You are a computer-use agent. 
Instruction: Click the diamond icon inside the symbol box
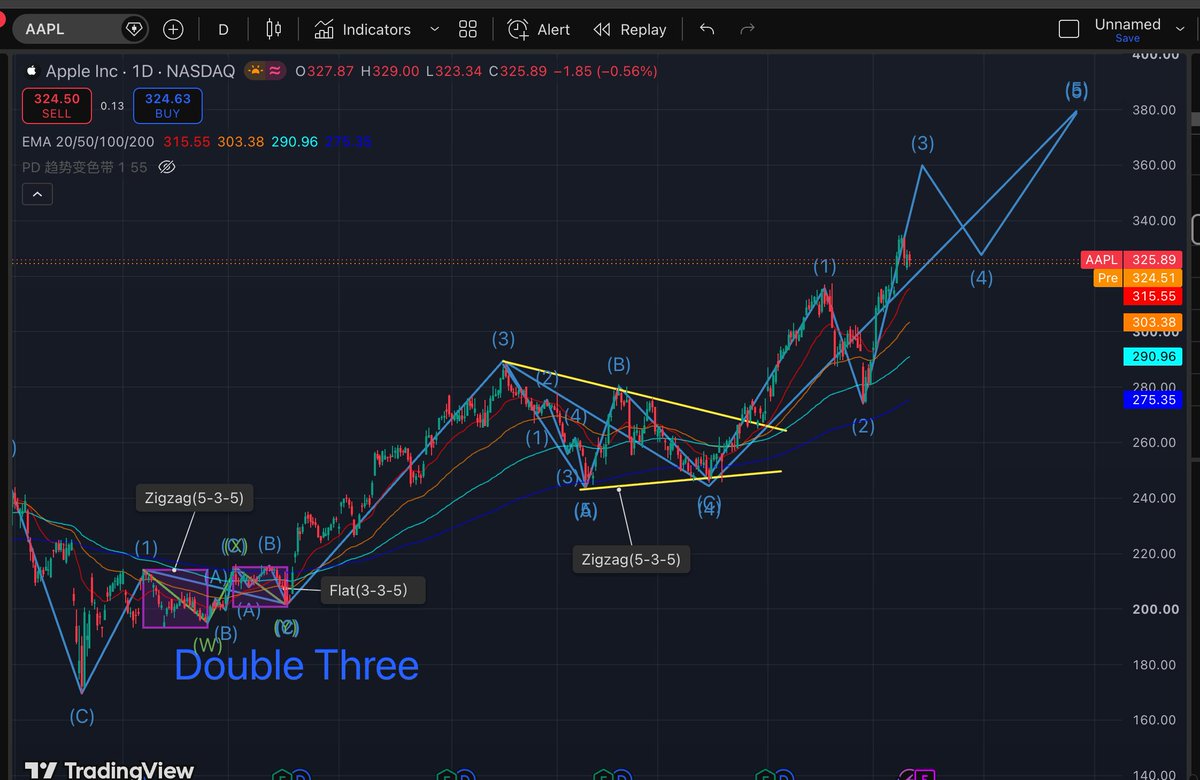coord(134,29)
